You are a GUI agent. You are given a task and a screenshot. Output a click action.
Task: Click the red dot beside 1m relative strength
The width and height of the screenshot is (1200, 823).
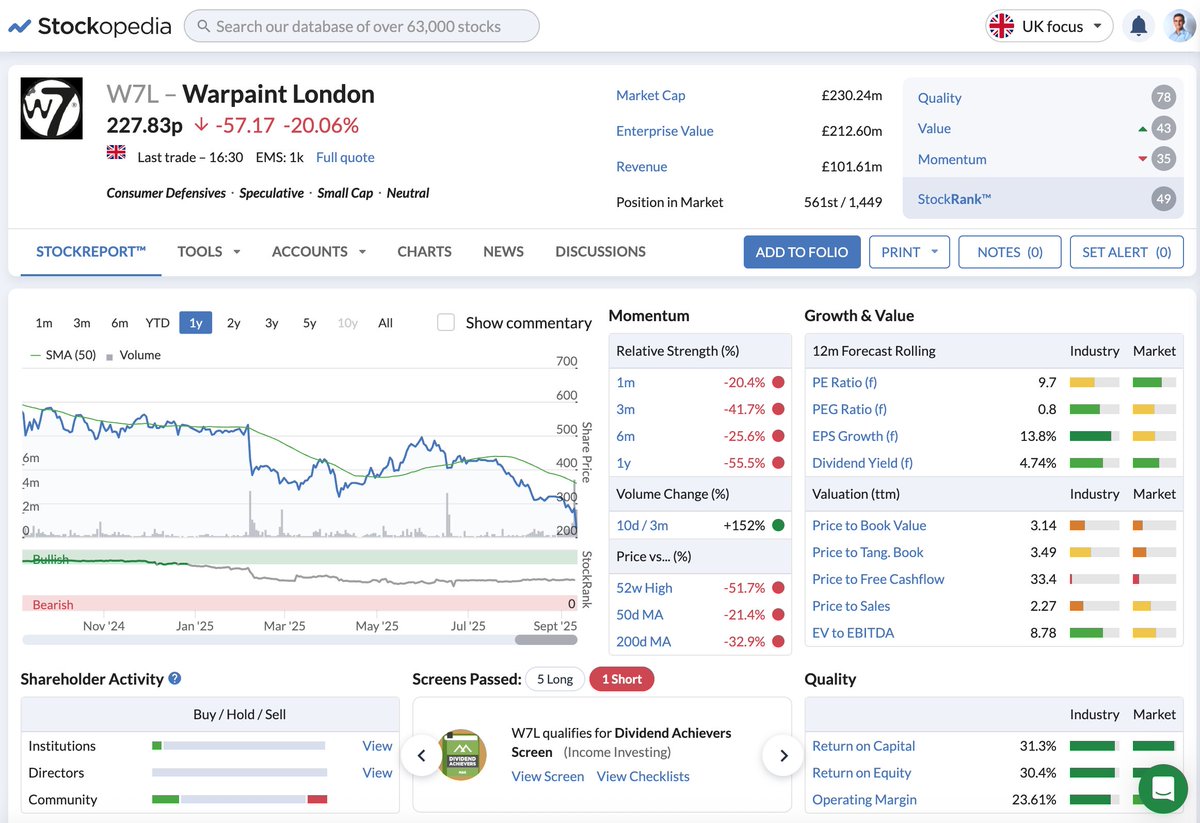[778, 382]
